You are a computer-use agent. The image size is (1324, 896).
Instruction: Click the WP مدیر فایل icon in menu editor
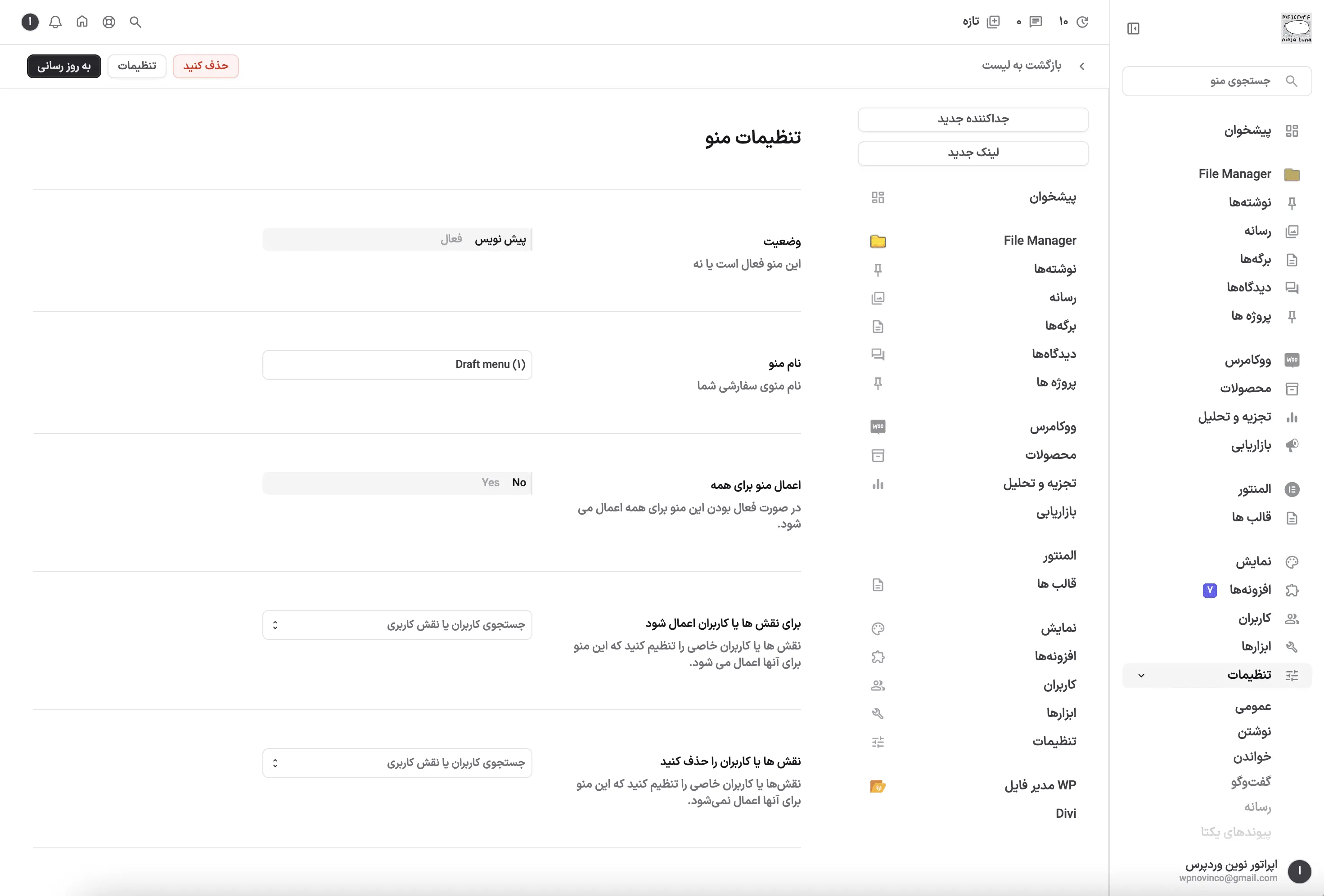[x=878, y=786]
